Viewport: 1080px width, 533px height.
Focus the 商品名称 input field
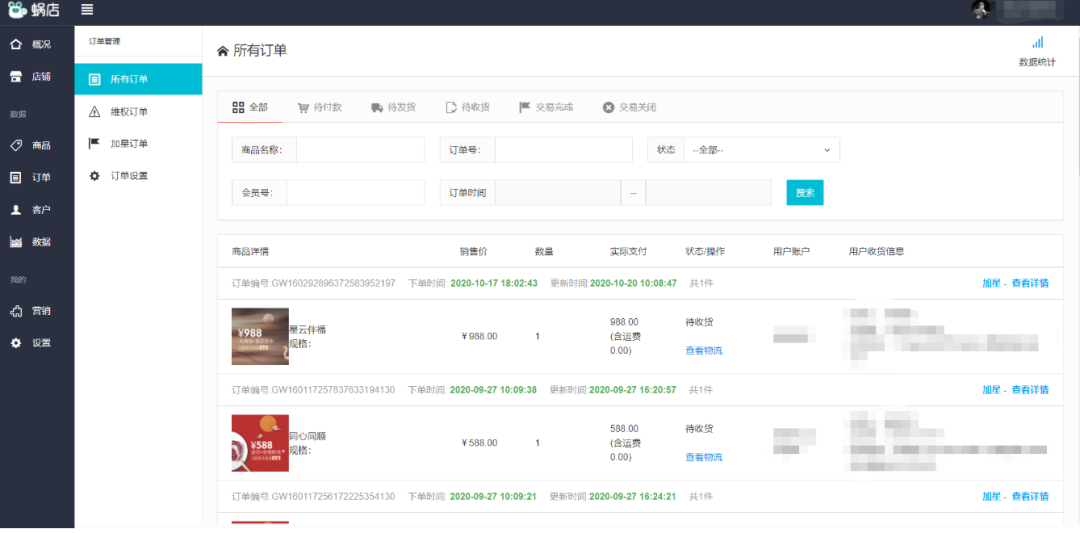point(360,150)
